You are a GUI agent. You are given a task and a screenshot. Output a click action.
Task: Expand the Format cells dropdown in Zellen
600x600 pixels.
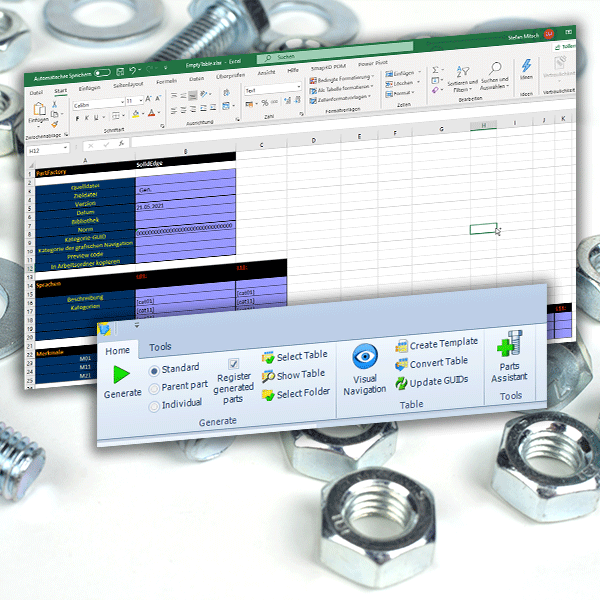[413, 92]
